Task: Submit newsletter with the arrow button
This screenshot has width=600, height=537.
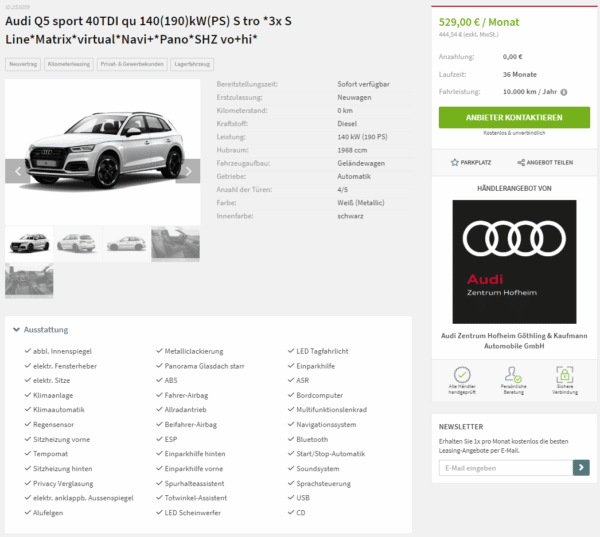Action: point(581,467)
